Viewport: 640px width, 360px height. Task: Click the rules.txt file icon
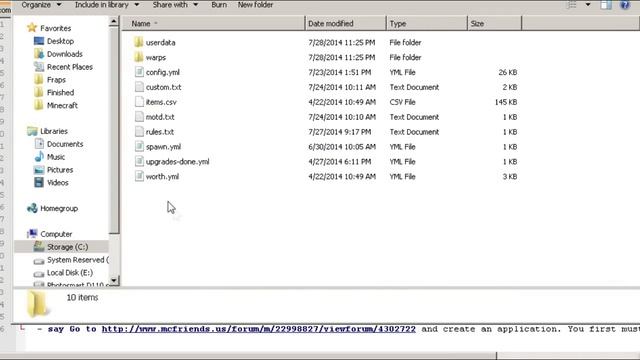139,132
